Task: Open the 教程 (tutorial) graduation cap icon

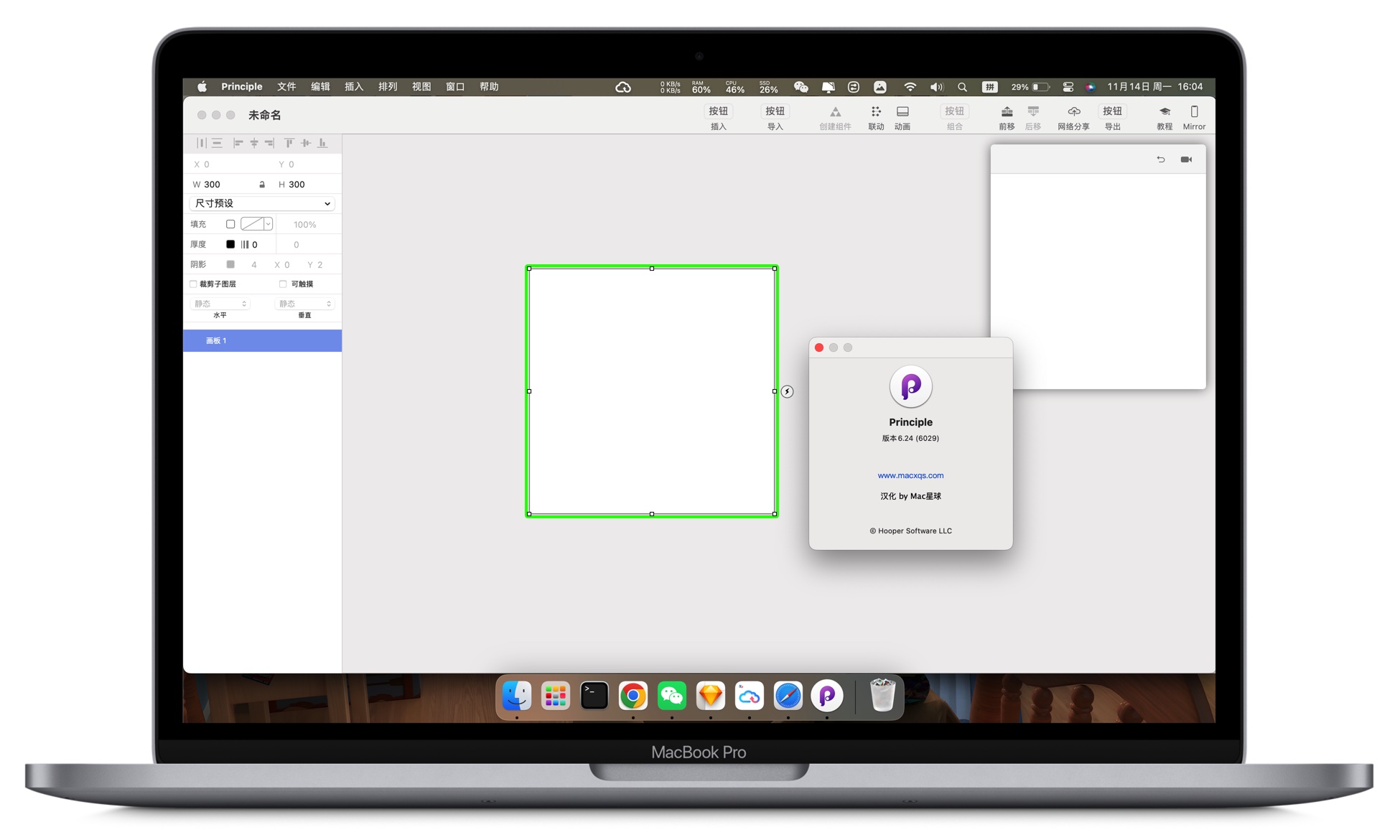Action: [x=1165, y=112]
